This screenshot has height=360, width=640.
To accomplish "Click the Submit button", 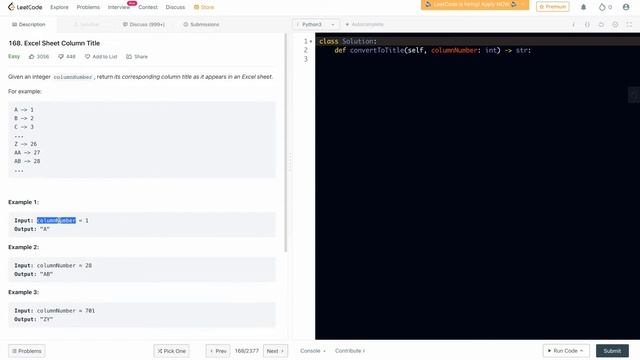I will pyautogui.click(x=612, y=351).
